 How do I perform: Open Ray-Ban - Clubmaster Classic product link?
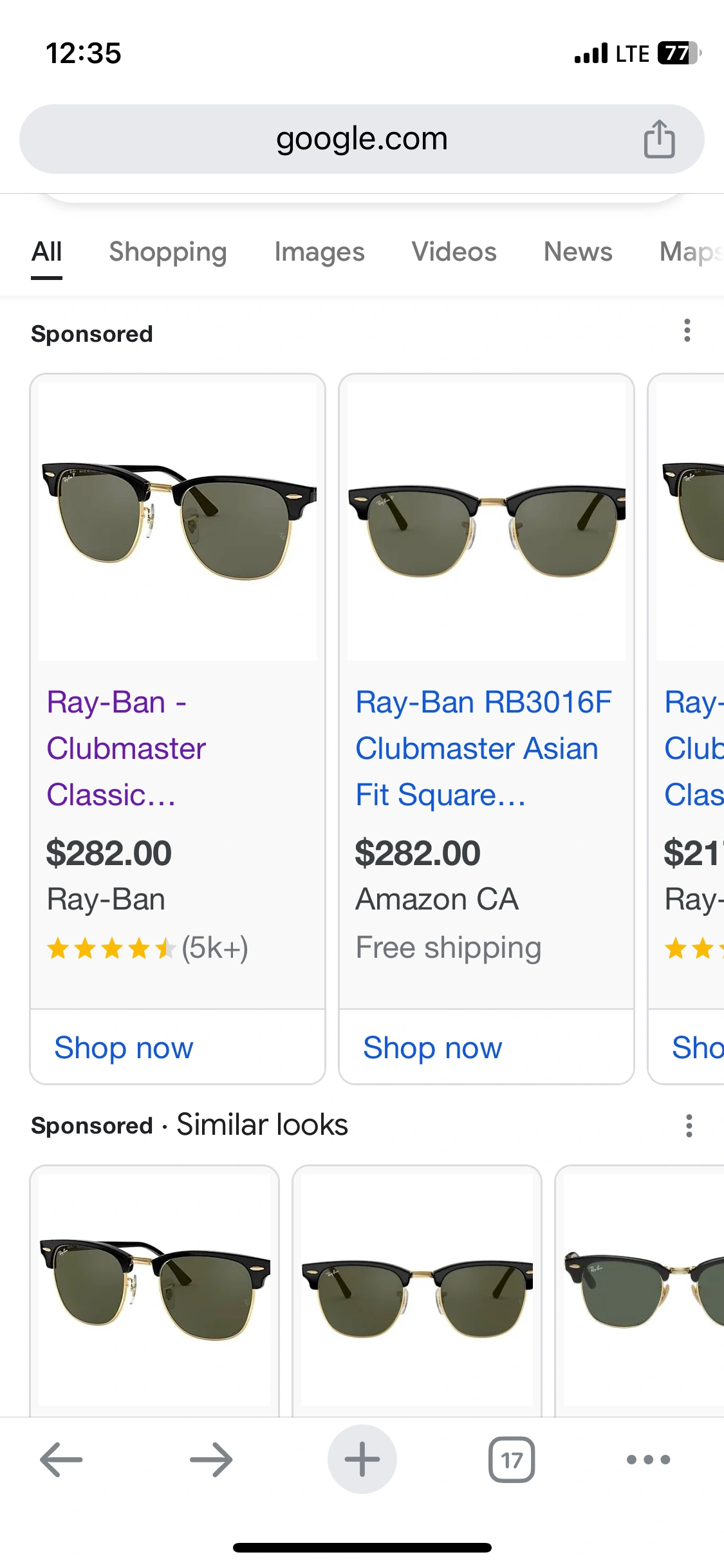click(126, 748)
